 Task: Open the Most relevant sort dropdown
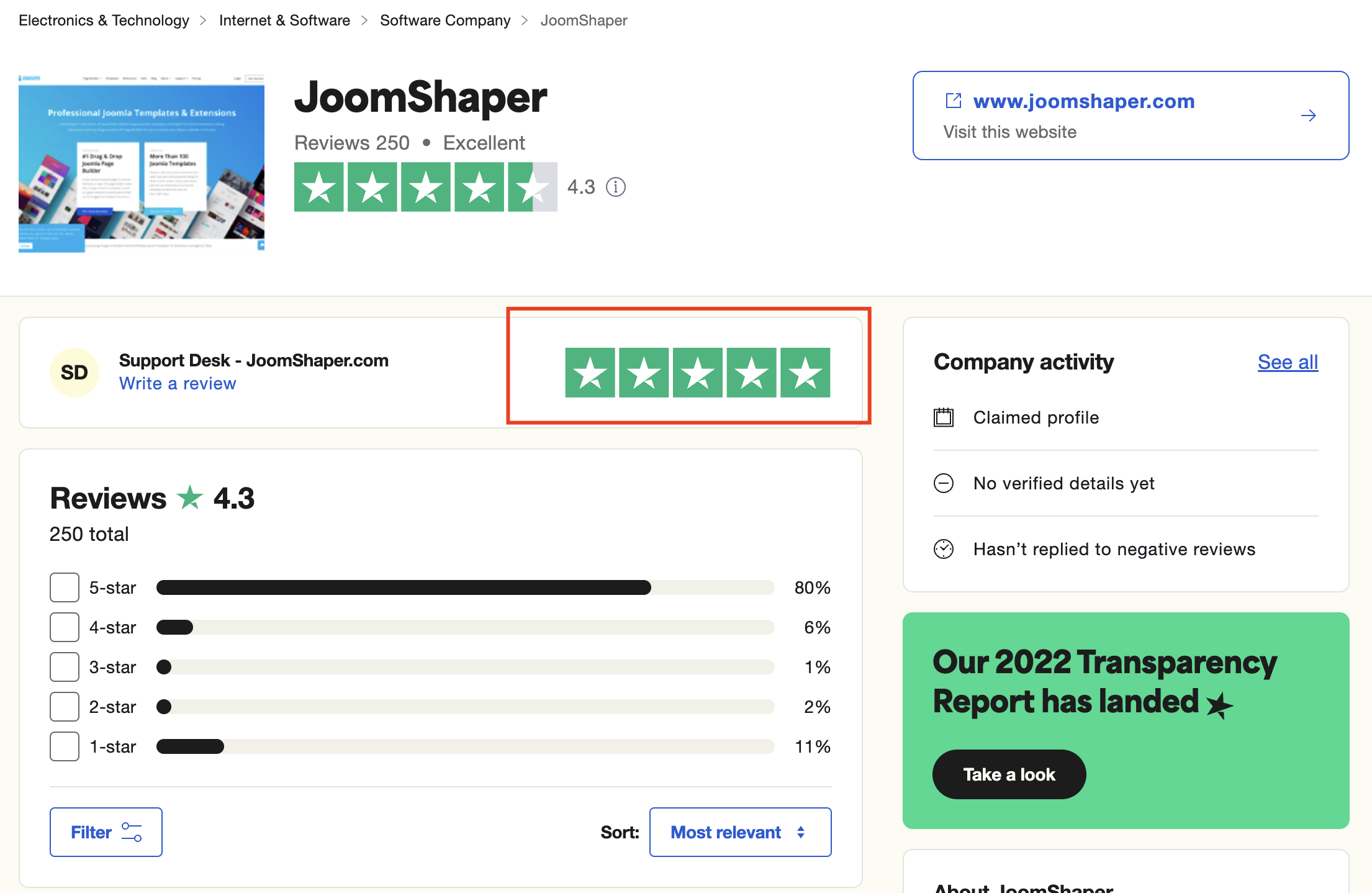tap(740, 832)
